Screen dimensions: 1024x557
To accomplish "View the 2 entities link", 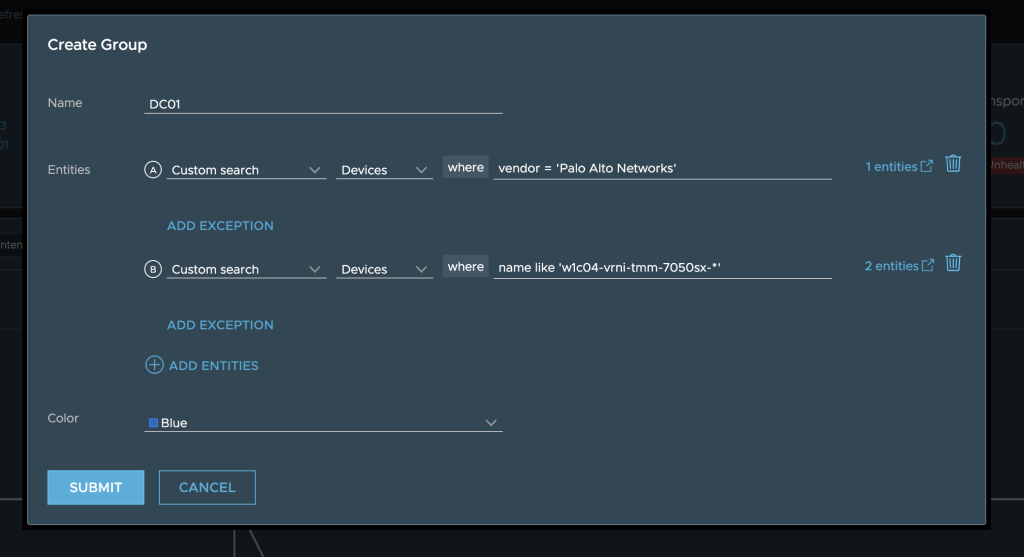I will pos(891,266).
